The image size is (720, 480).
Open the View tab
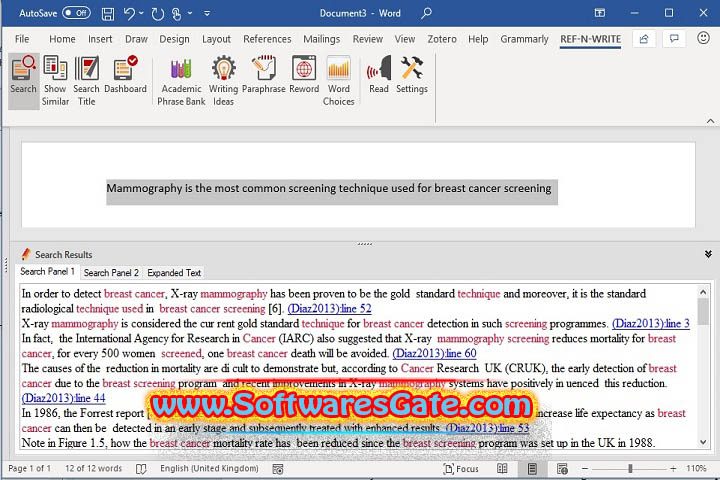click(405, 39)
